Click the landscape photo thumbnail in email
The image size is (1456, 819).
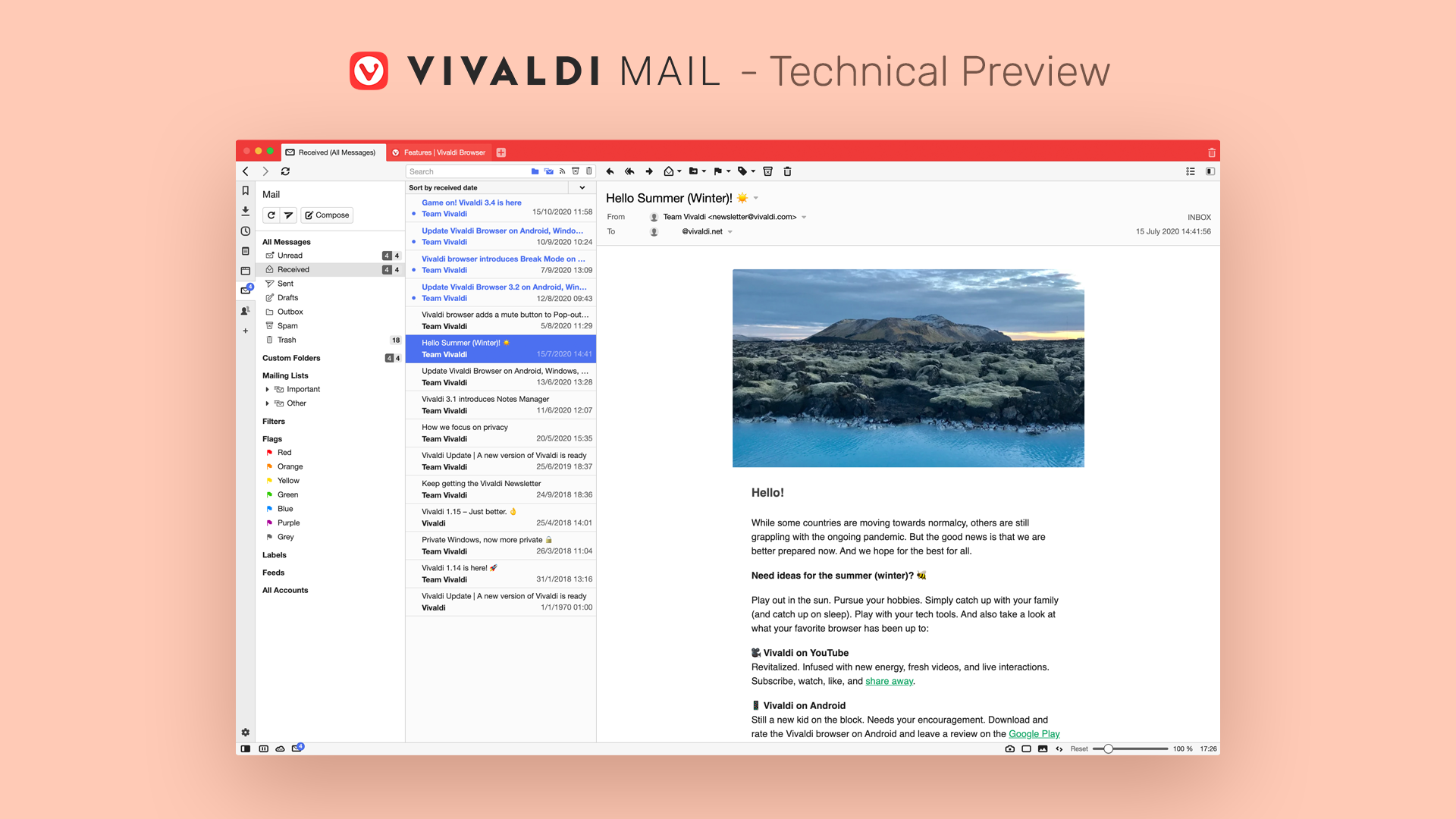[907, 368]
